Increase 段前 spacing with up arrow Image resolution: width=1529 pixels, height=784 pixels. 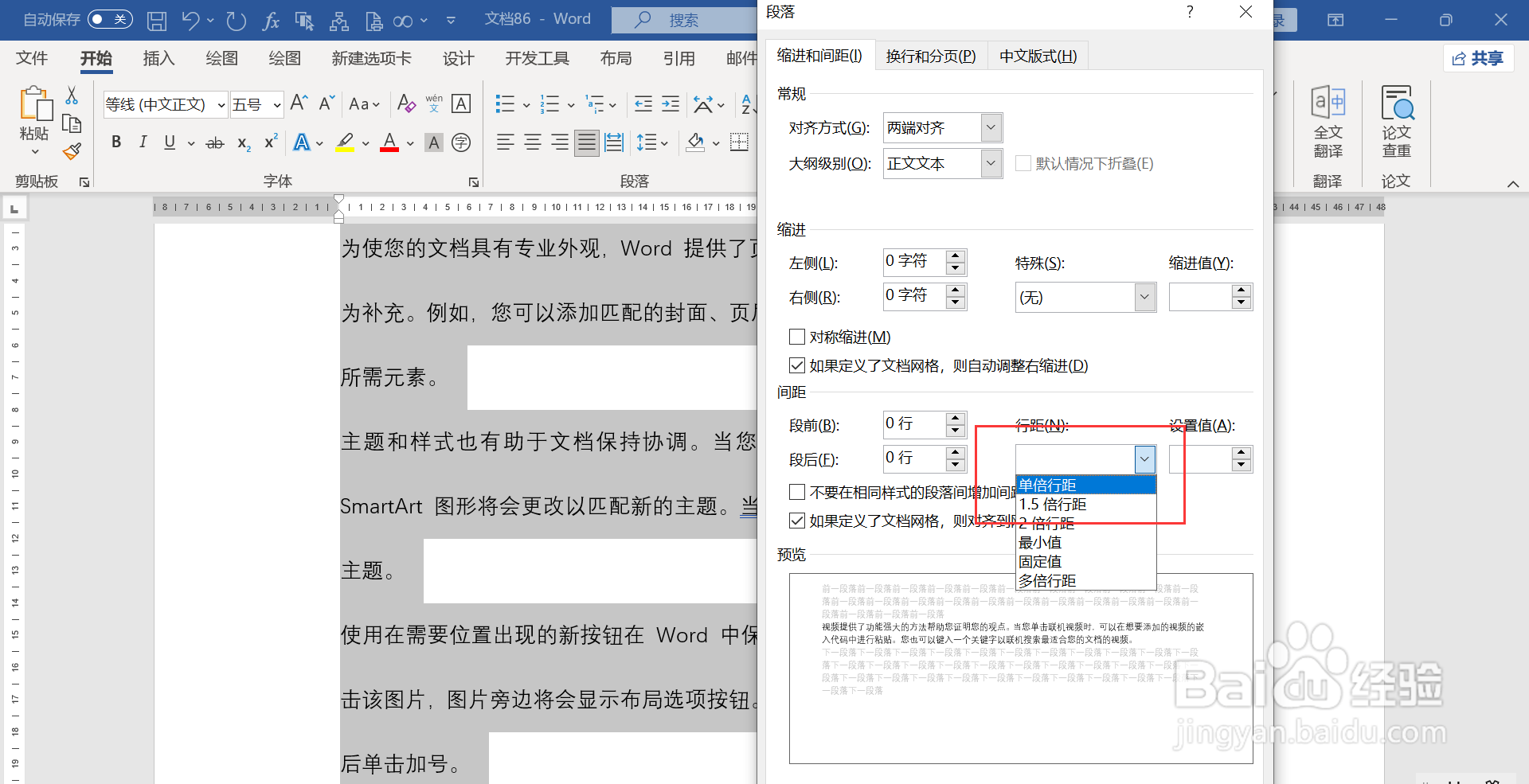pyautogui.click(x=956, y=418)
